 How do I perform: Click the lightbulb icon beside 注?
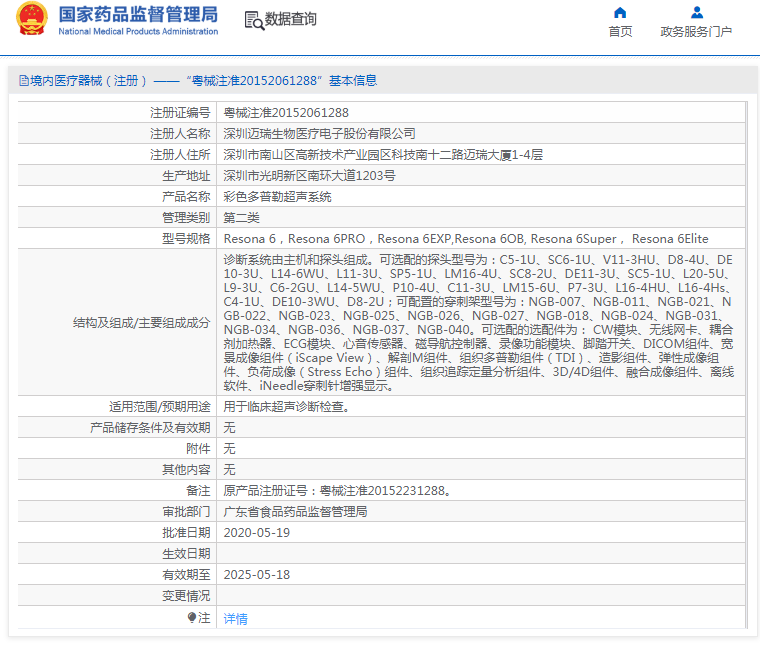click(x=192, y=617)
